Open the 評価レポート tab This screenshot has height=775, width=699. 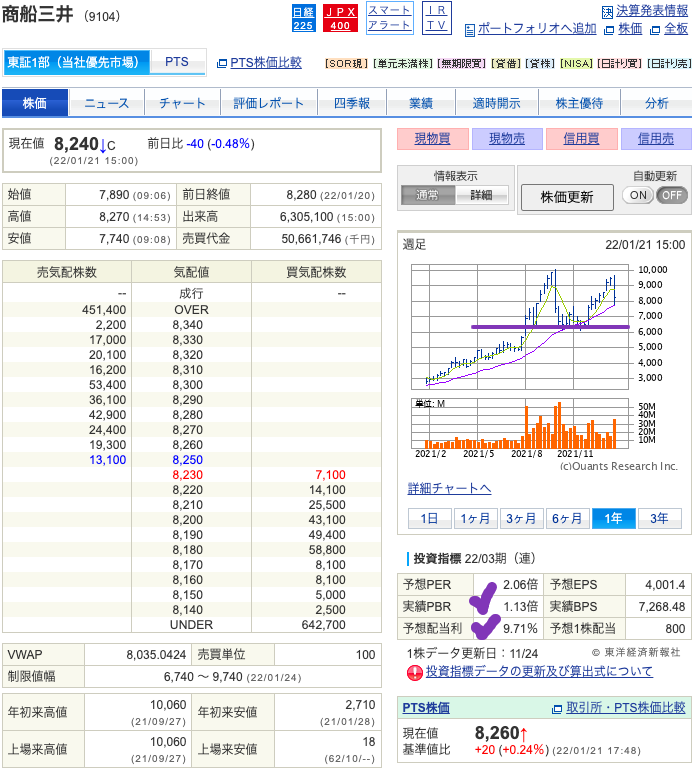pyautogui.click(x=268, y=103)
